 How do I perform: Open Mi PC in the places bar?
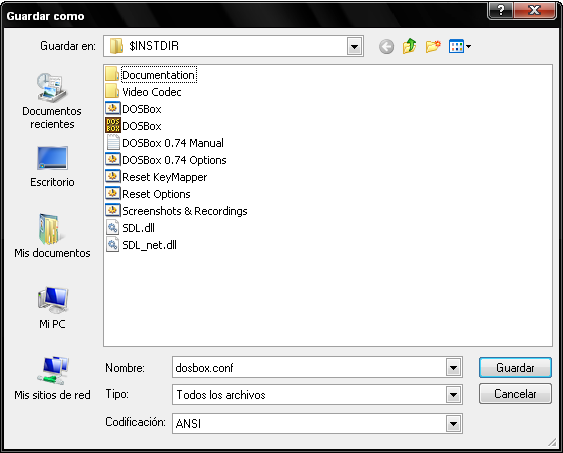[52, 308]
